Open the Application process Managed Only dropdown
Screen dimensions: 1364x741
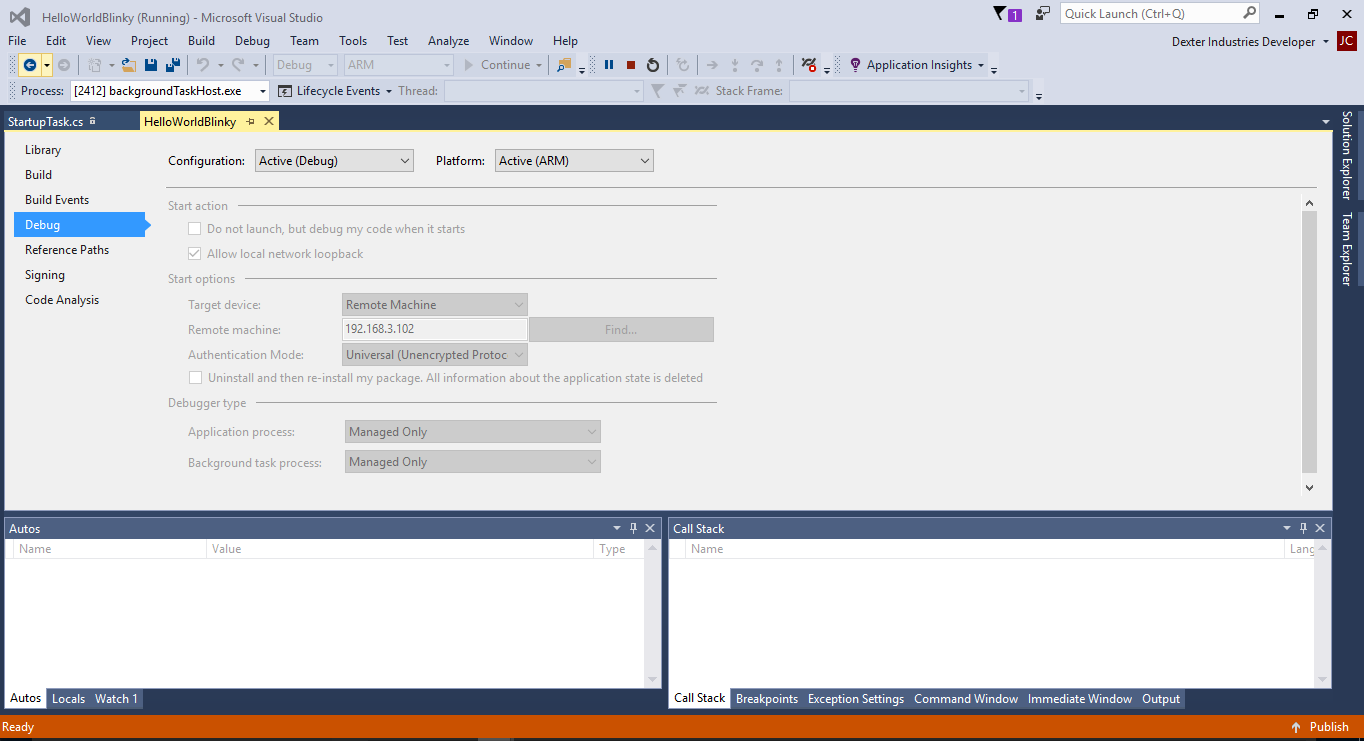click(473, 432)
